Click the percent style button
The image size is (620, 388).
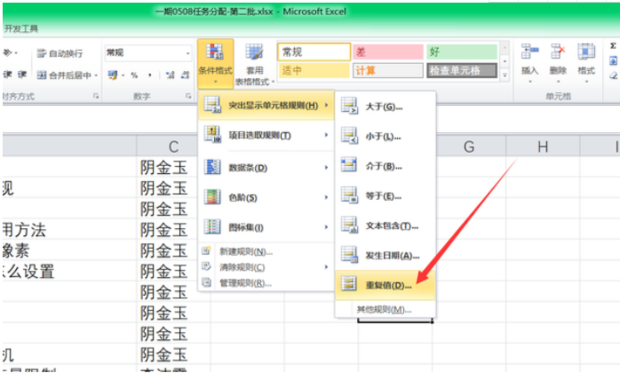click(x=134, y=75)
